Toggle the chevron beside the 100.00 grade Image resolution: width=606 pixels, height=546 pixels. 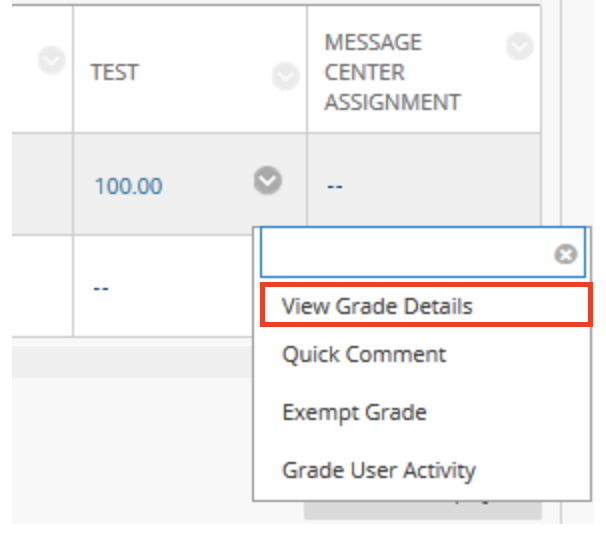point(267,181)
